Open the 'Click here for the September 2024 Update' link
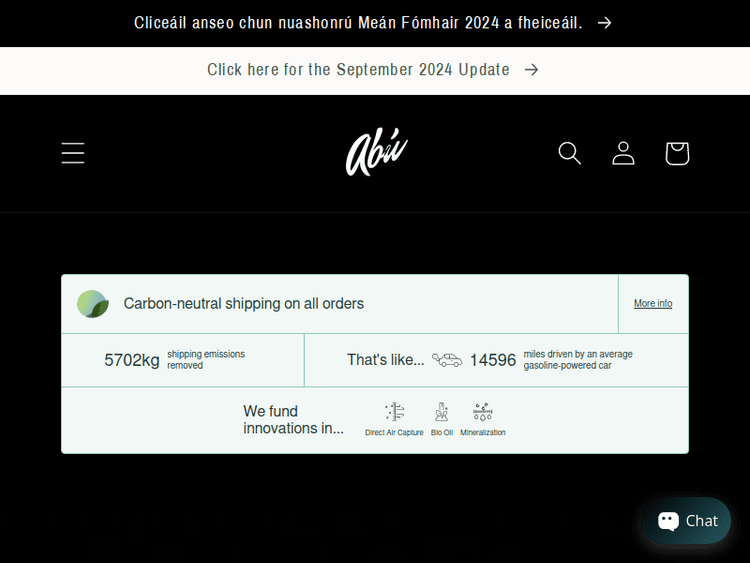Viewport: 750px width, 563px height. (358, 70)
